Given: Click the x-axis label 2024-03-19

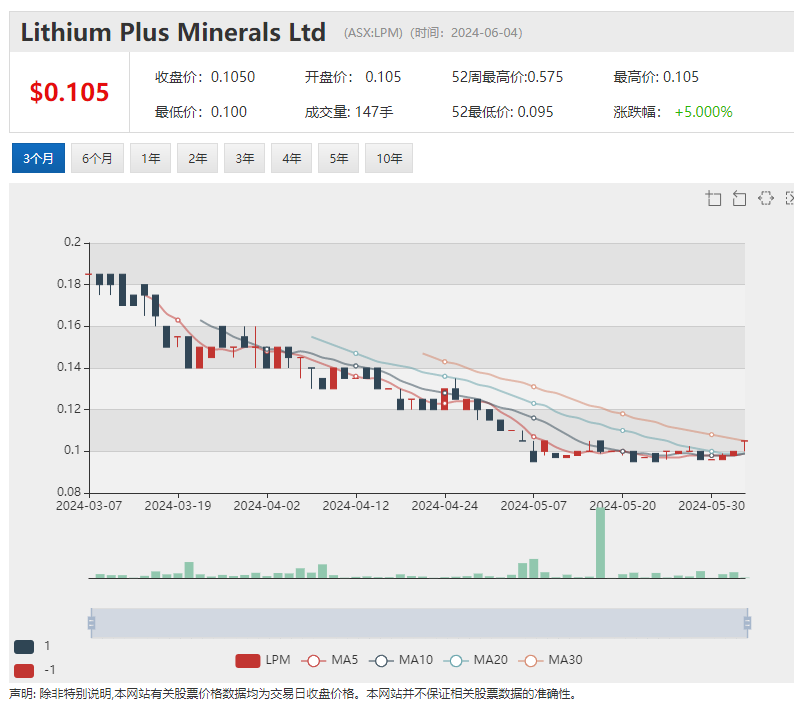Looking at the screenshot, I should (178, 506).
